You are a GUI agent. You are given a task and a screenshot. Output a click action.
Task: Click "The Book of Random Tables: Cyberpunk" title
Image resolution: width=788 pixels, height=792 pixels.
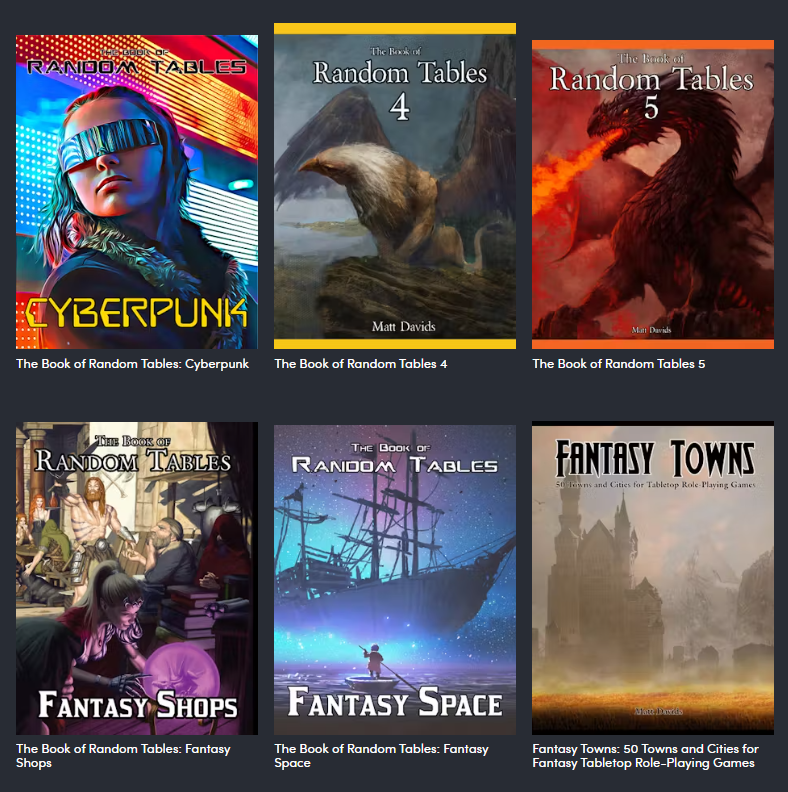point(132,364)
